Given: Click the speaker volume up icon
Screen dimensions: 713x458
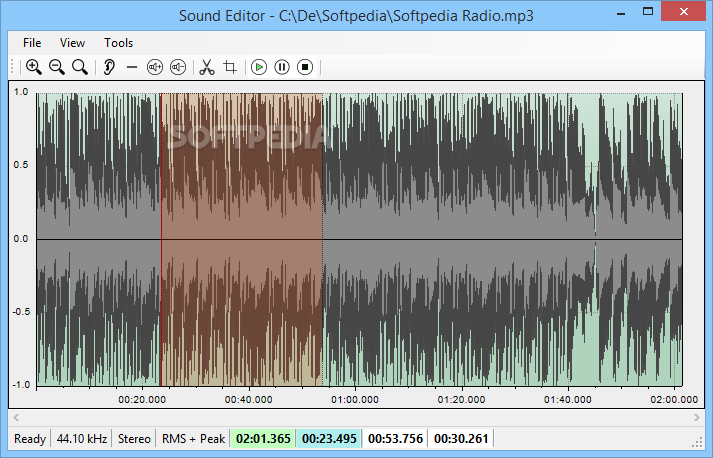Looking at the screenshot, I should pyautogui.click(x=155, y=67).
